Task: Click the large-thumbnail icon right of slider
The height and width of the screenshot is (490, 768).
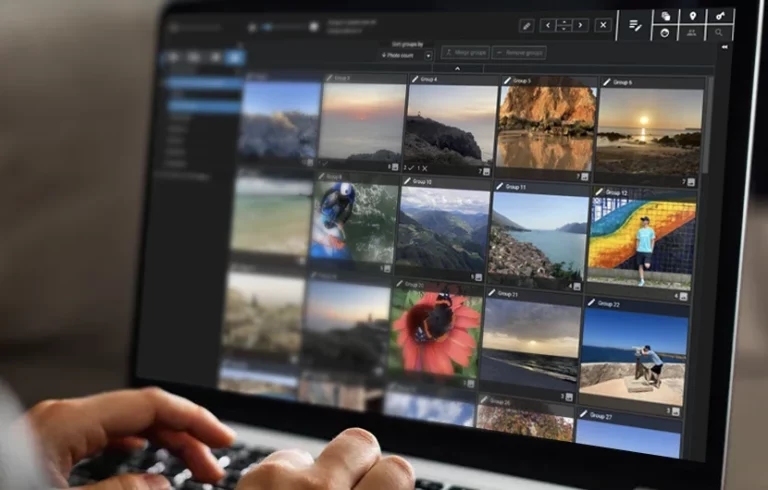Action: [x=314, y=26]
